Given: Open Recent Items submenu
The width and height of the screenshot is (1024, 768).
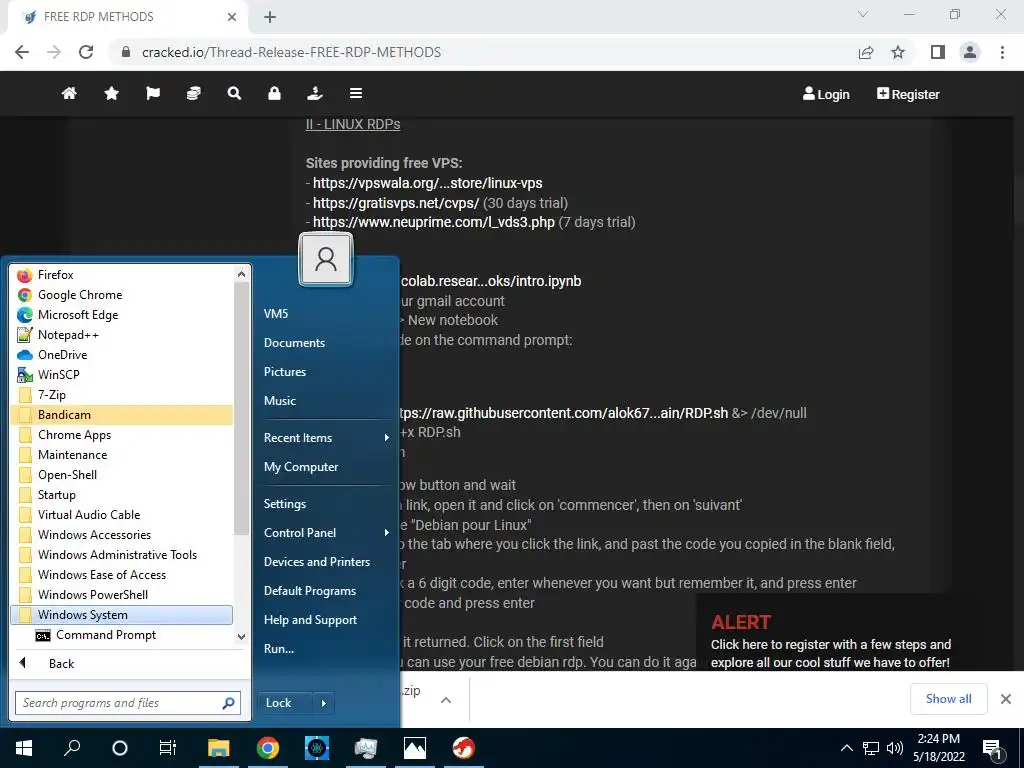Looking at the screenshot, I should (327, 438).
